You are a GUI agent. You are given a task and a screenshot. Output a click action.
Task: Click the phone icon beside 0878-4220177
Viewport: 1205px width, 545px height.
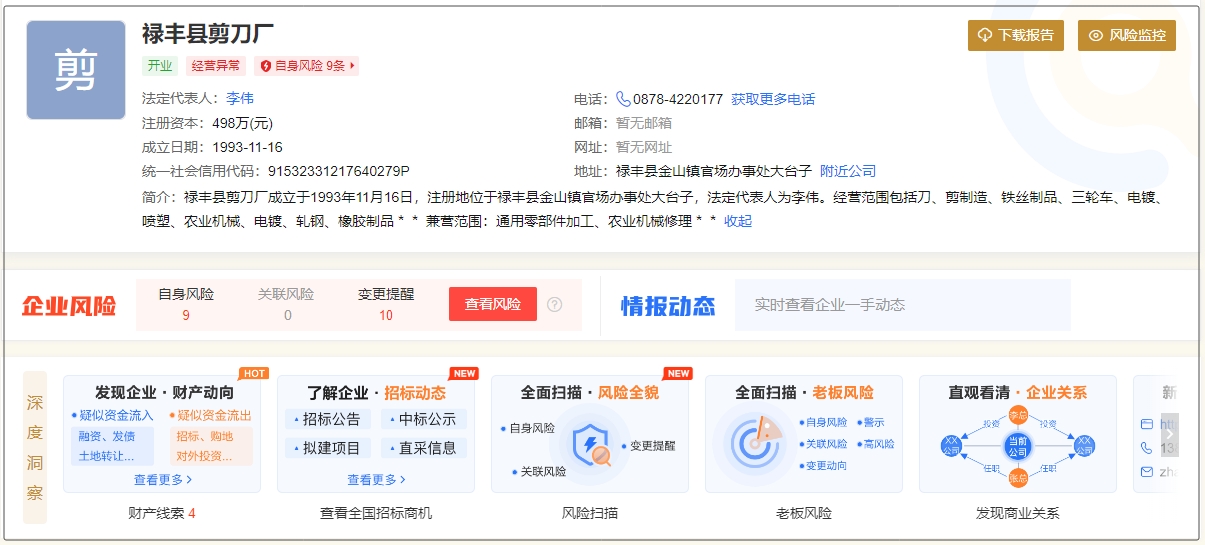[x=623, y=99]
